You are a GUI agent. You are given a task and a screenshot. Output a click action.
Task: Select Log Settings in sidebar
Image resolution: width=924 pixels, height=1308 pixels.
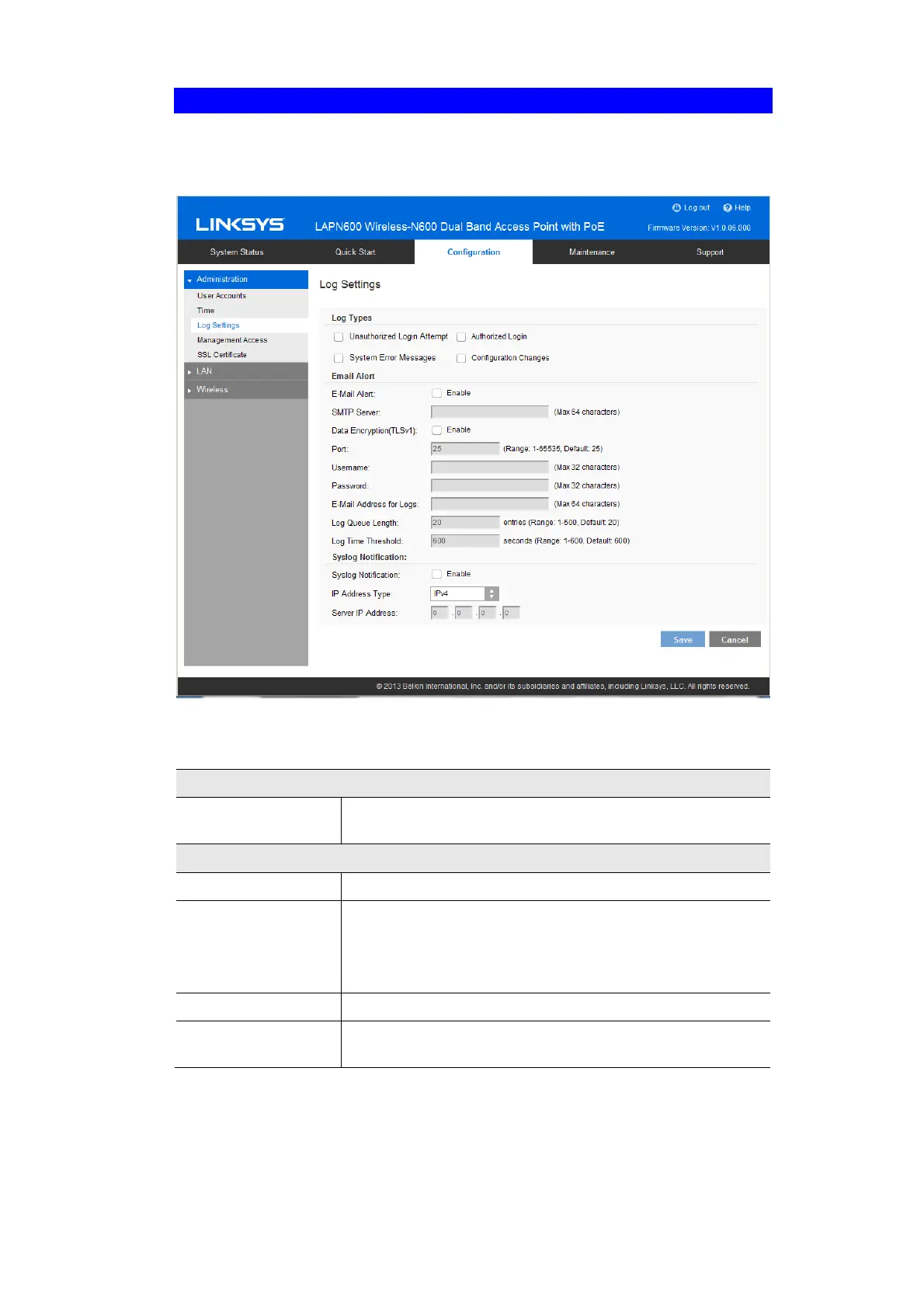pyautogui.click(x=218, y=325)
